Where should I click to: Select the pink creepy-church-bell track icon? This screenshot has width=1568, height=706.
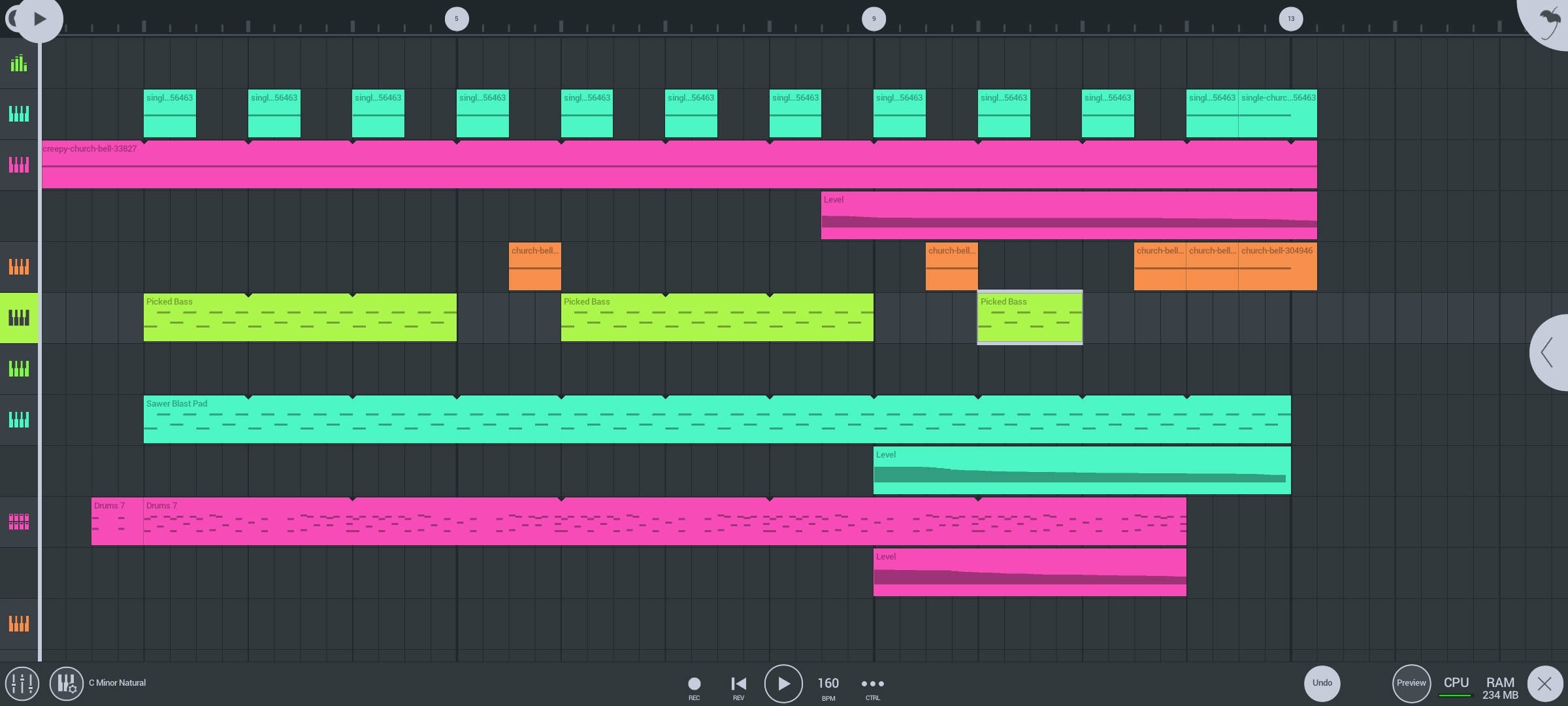point(19,165)
